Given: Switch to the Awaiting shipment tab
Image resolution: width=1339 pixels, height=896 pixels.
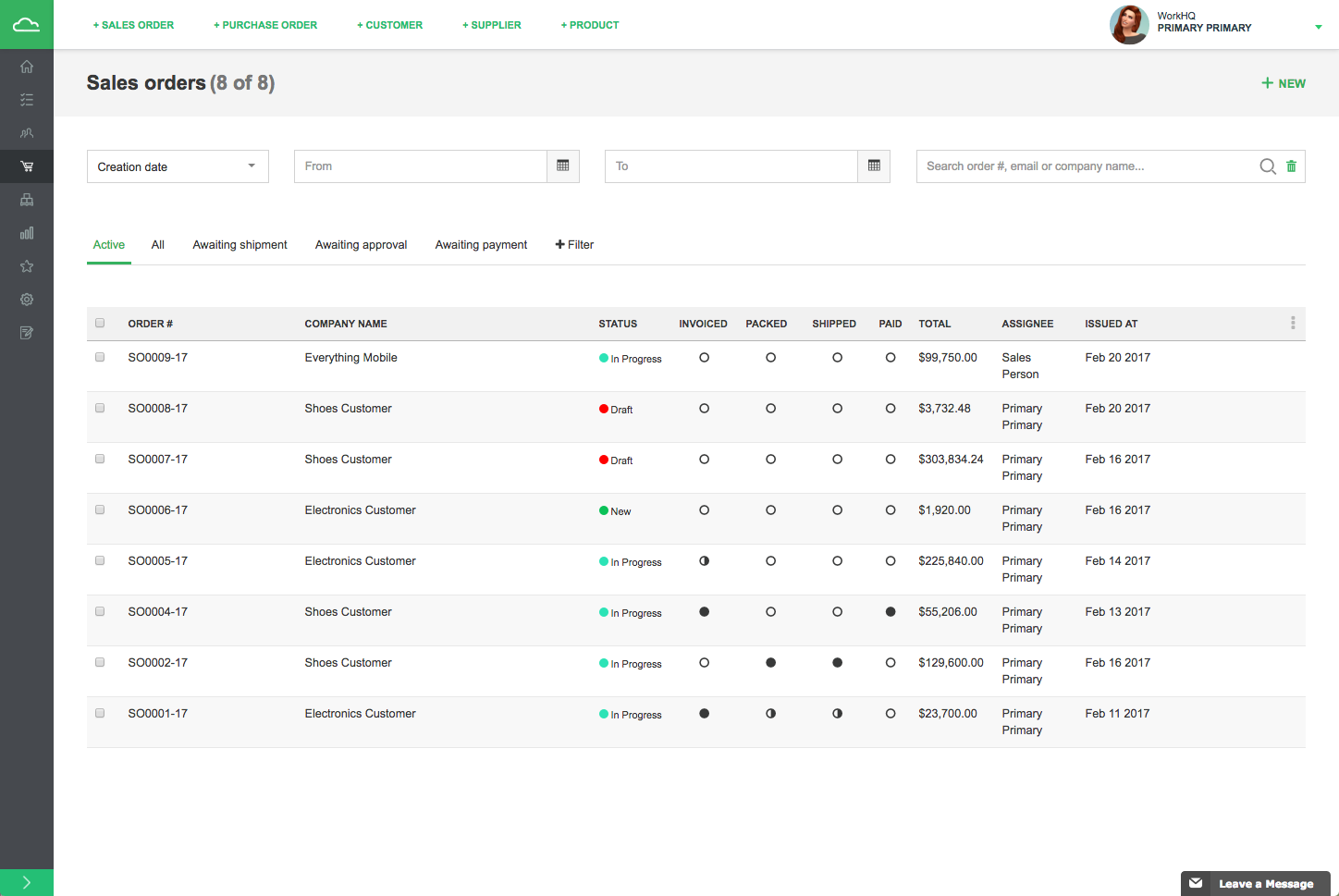Looking at the screenshot, I should click(x=240, y=245).
